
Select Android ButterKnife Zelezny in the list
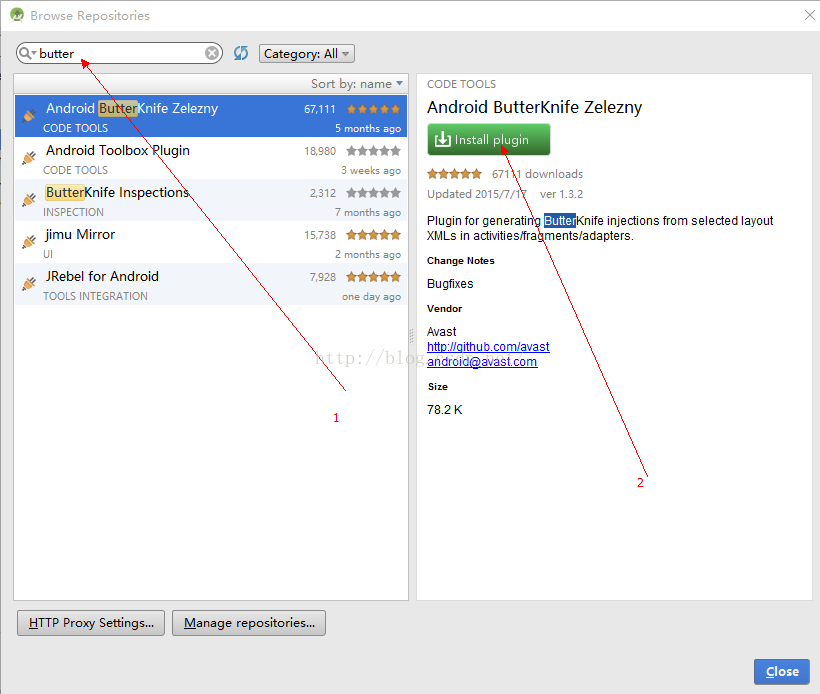[211, 116]
